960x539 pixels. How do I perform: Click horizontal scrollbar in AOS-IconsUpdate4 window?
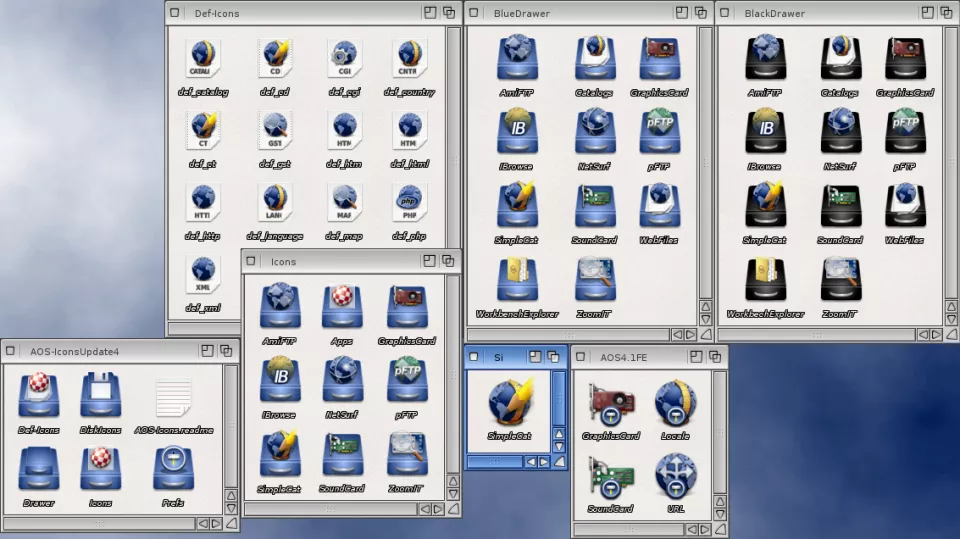click(x=100, y=523)
